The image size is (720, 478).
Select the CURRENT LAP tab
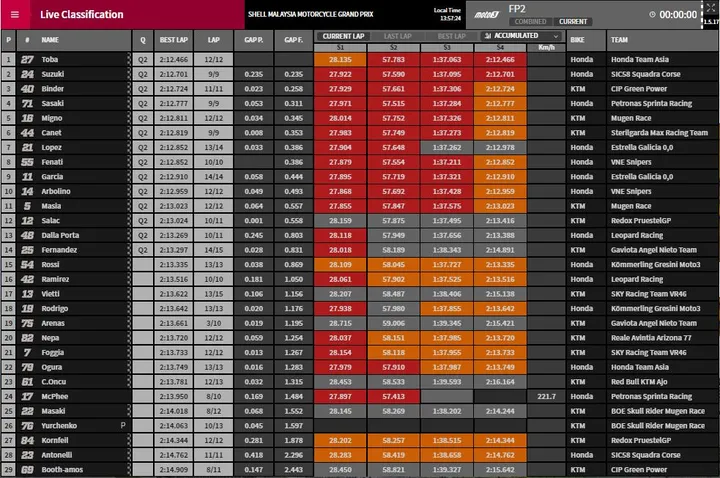[x=343, y=36]
